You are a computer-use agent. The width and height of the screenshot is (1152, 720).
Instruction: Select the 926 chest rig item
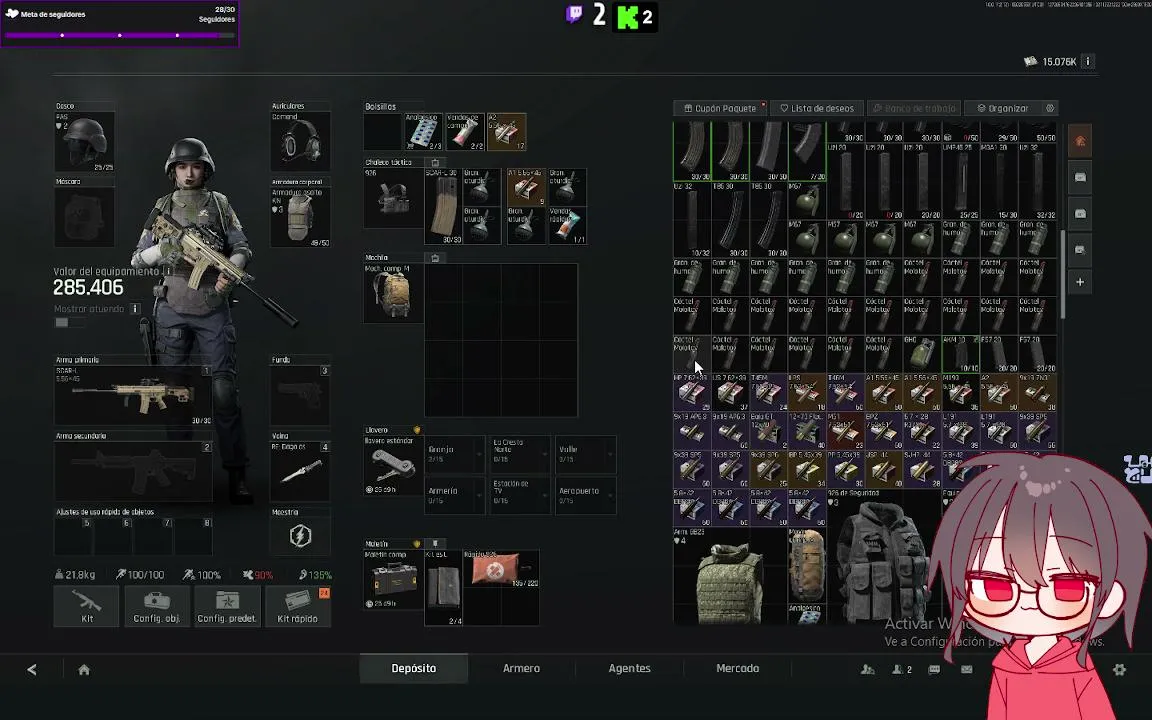pyautogui.click(x=394, y=198)
